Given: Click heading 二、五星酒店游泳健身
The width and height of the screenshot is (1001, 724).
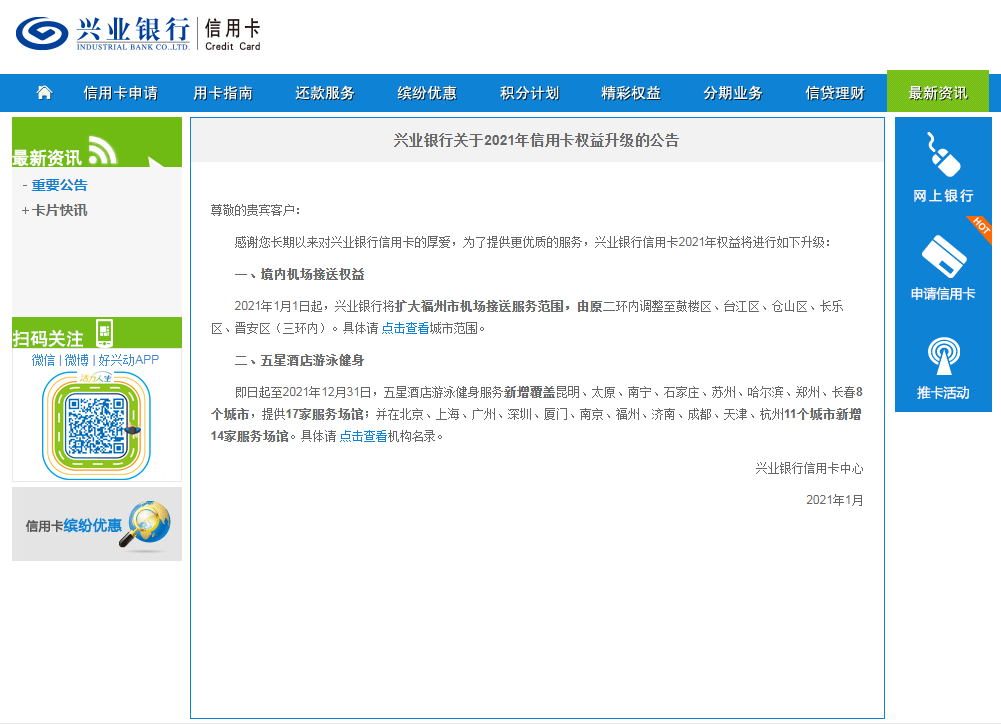Looking at the screenshot, I should (x=299, y=361).
